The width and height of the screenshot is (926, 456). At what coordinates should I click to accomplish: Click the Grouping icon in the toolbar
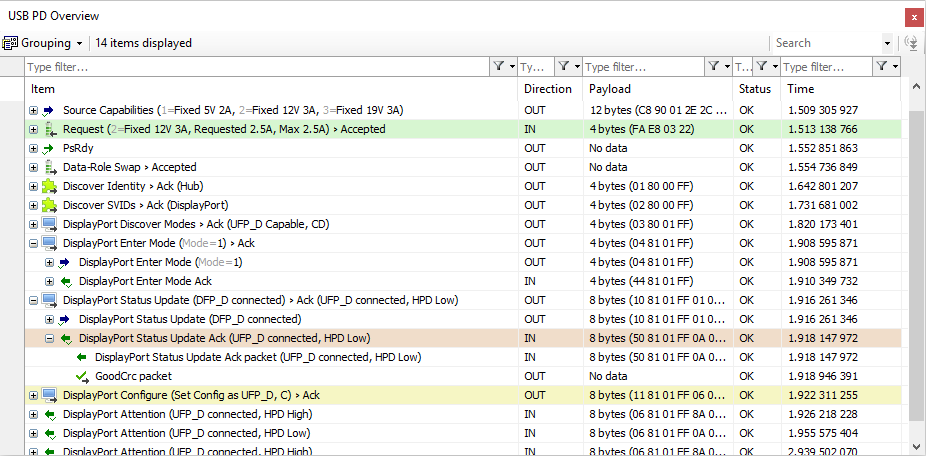tap(10, 43)
